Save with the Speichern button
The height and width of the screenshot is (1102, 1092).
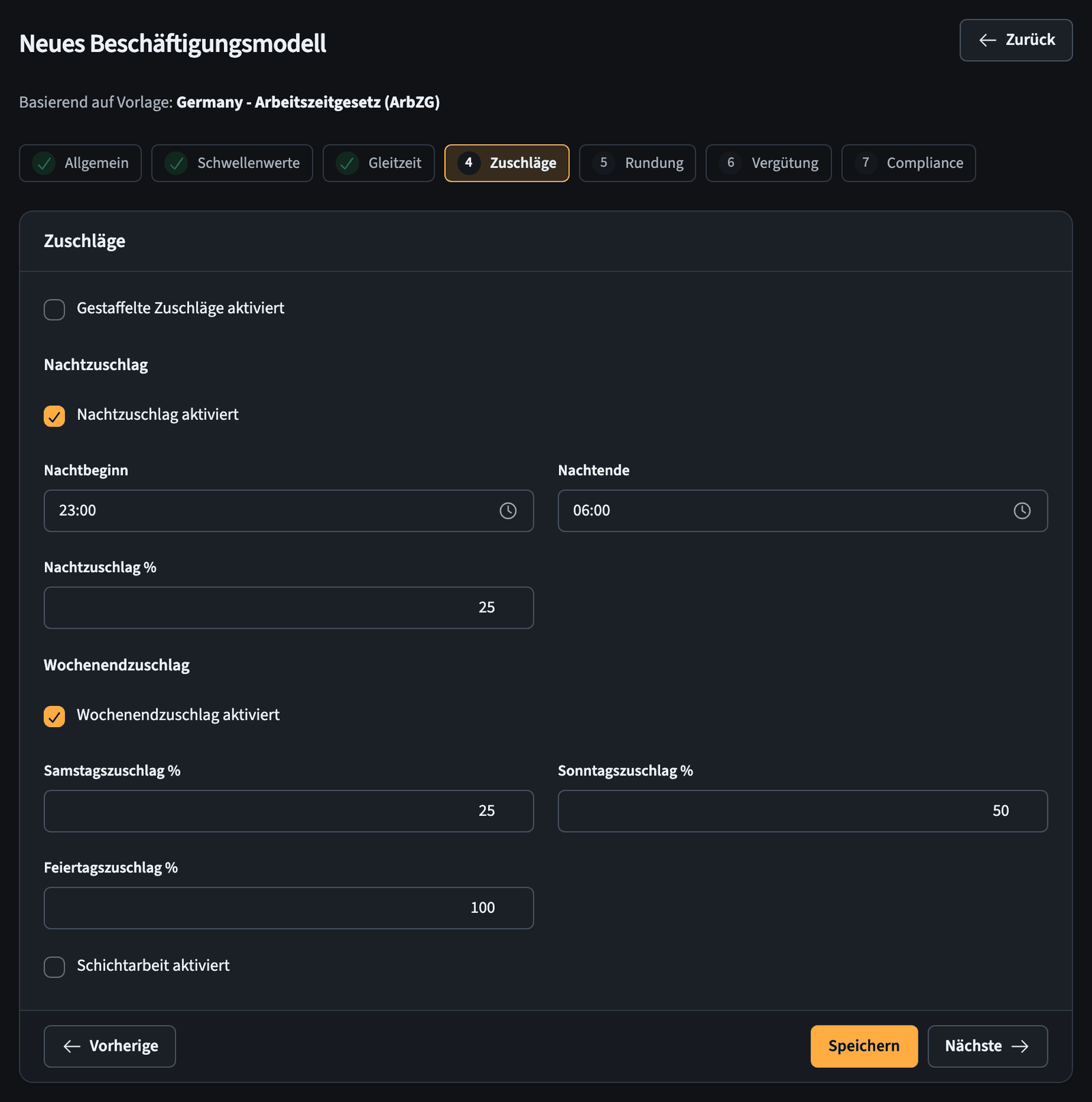point(864,1046)
